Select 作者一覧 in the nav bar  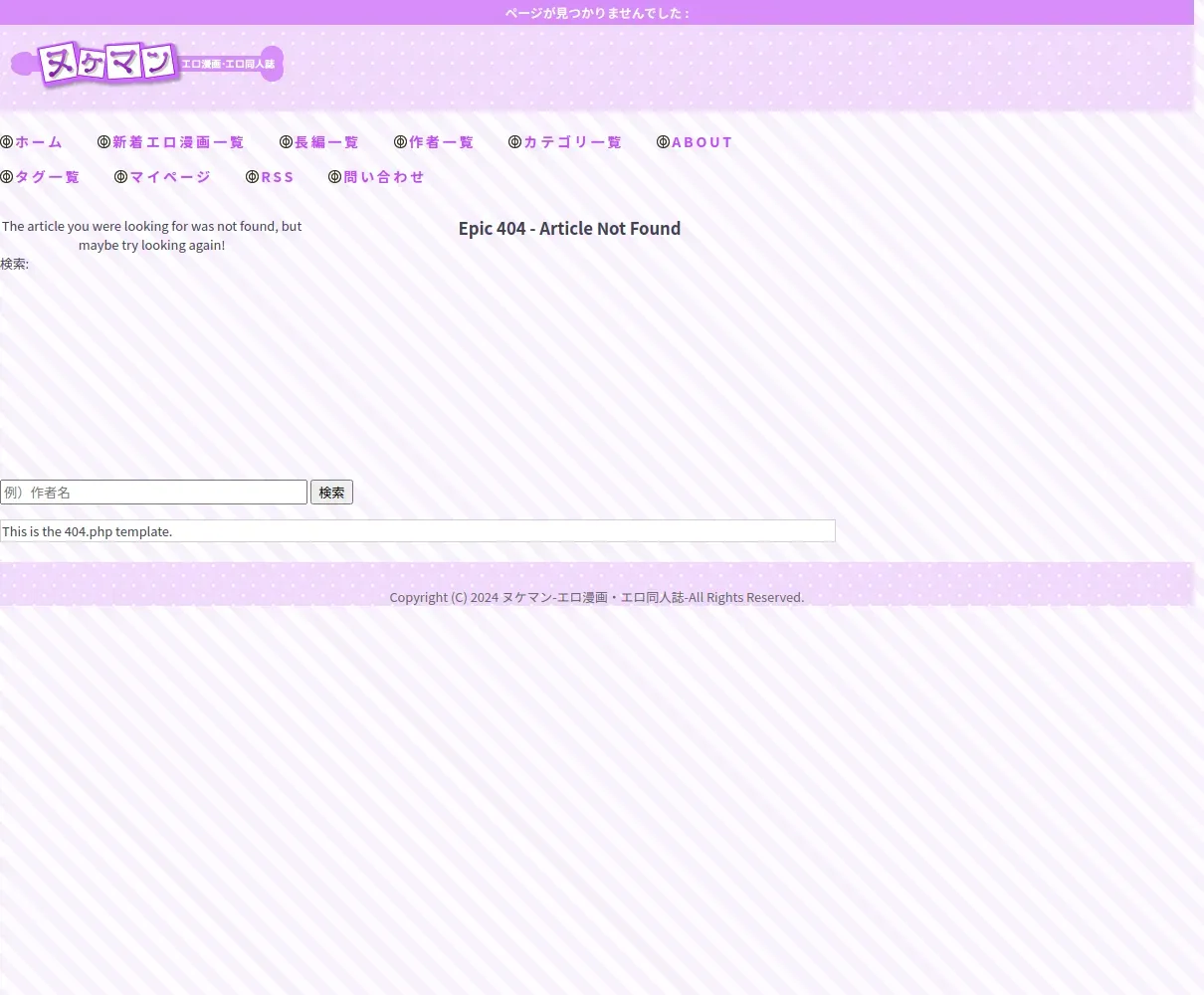pos(442,142)
